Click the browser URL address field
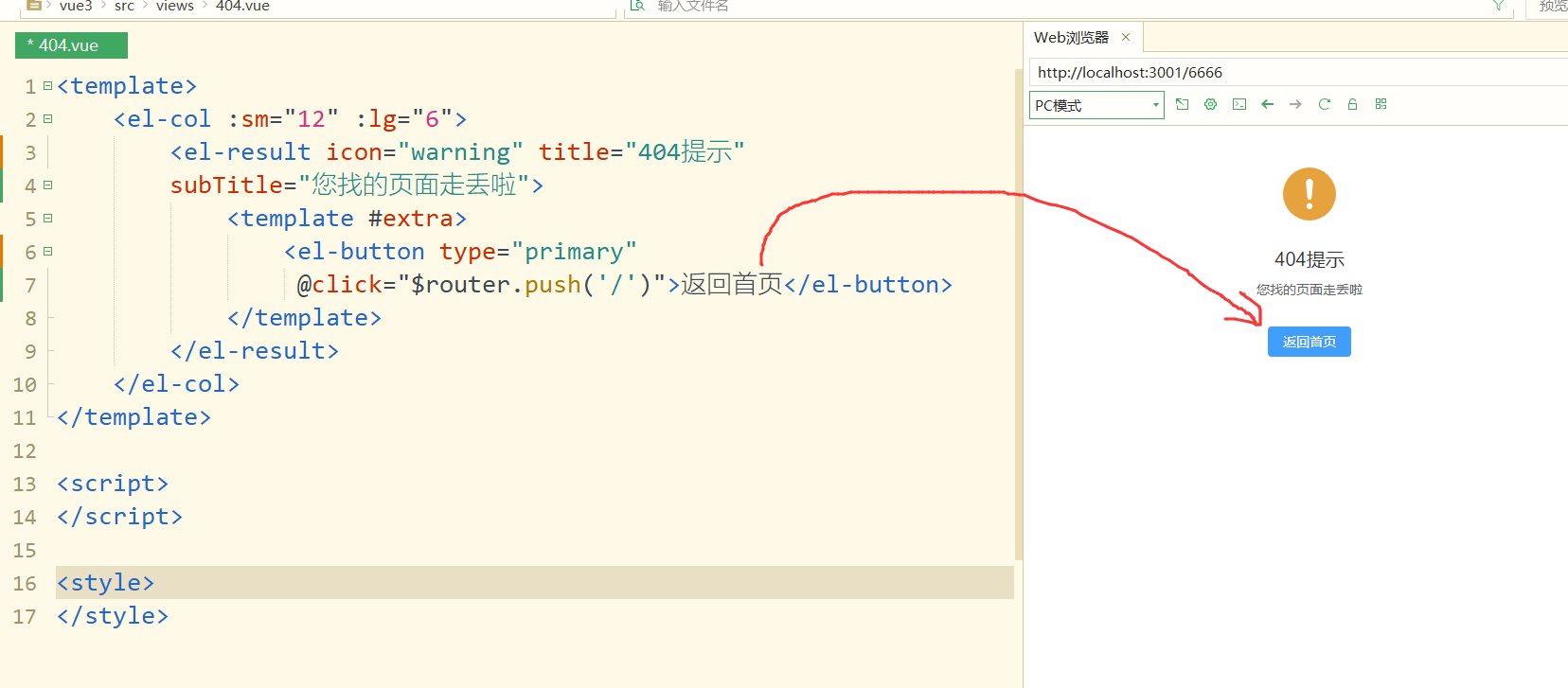Image resolution: width=1568 pixels, height=688 pixels. click(x=1297, y=72)
